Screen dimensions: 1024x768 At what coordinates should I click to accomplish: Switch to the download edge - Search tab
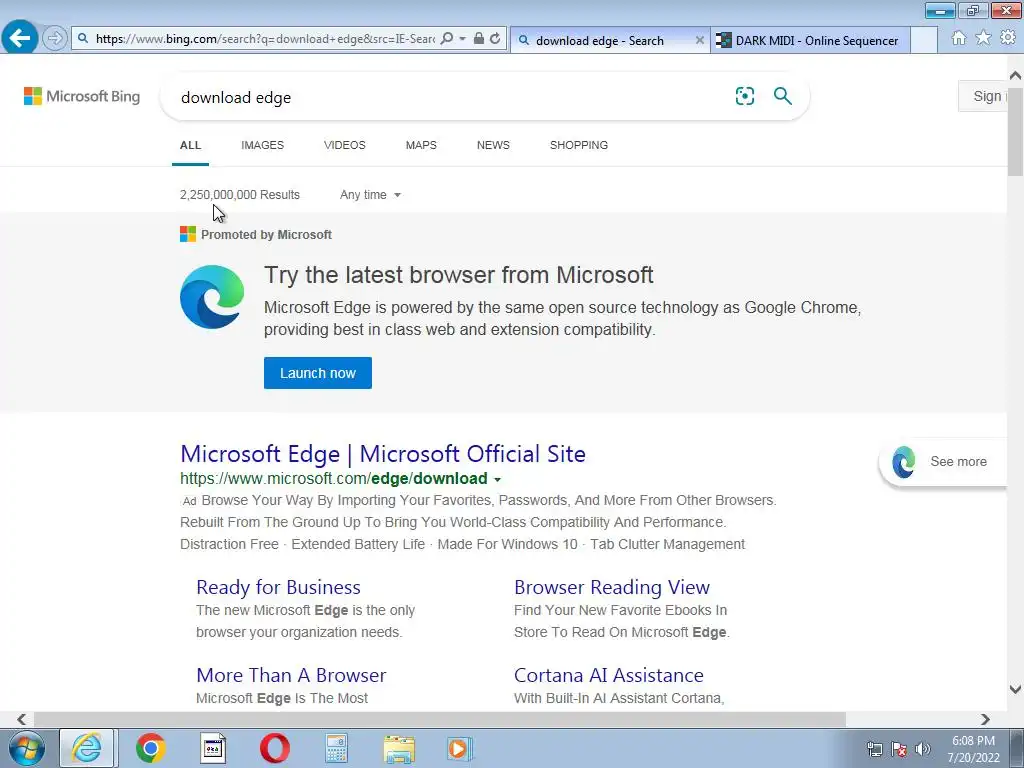tap(600, 40)
